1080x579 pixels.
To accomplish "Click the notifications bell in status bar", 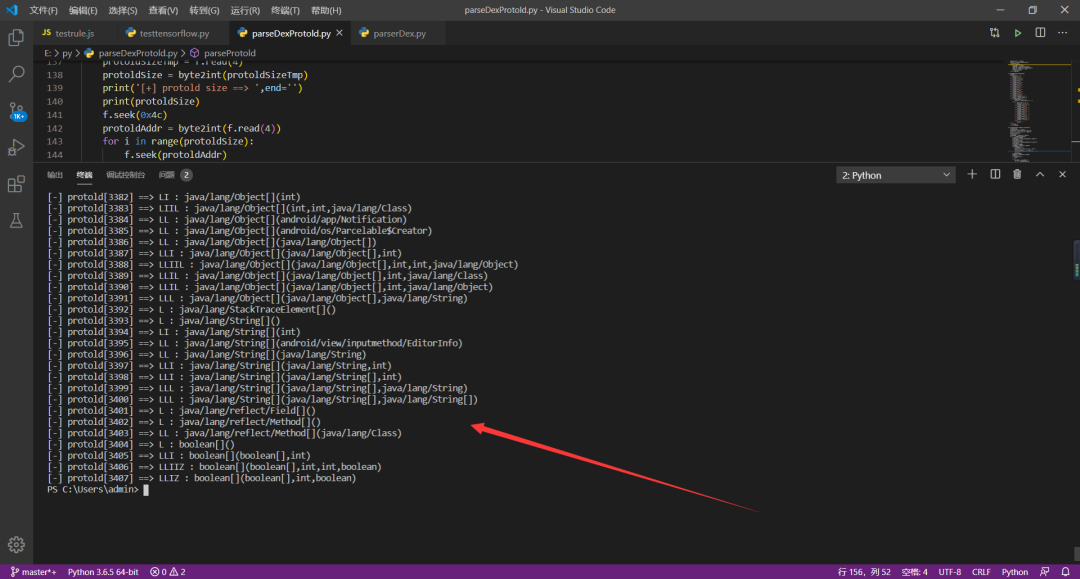I will 1066,572.
